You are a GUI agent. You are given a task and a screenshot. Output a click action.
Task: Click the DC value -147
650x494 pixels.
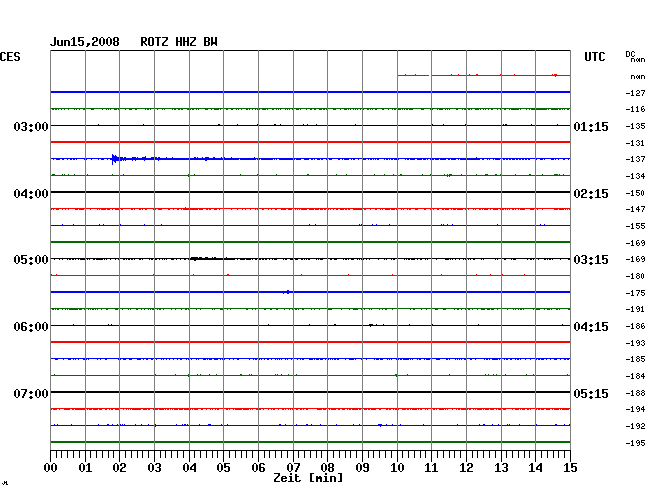(635, 209)
